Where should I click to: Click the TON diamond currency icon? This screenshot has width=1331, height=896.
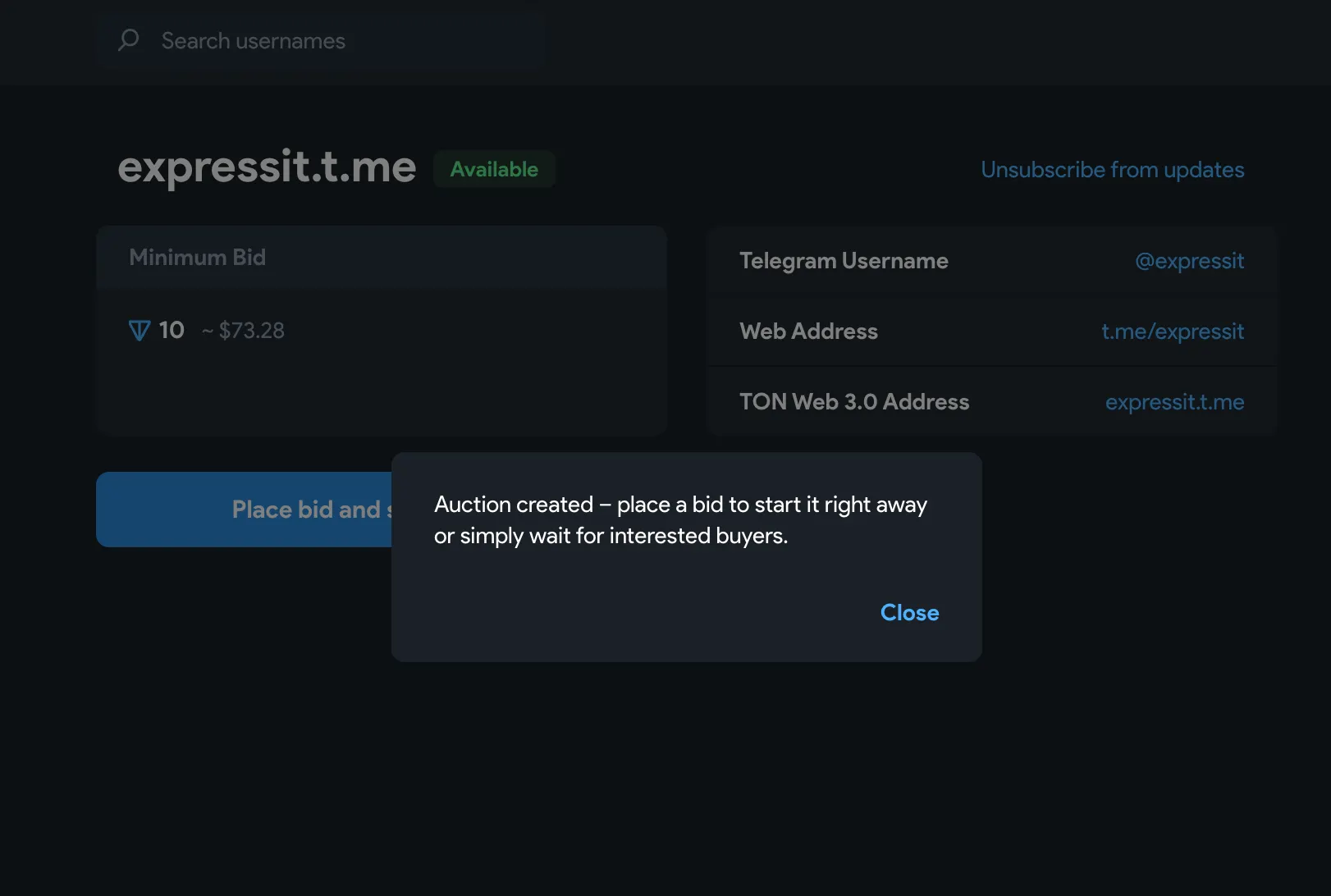(x=140, y=331)
